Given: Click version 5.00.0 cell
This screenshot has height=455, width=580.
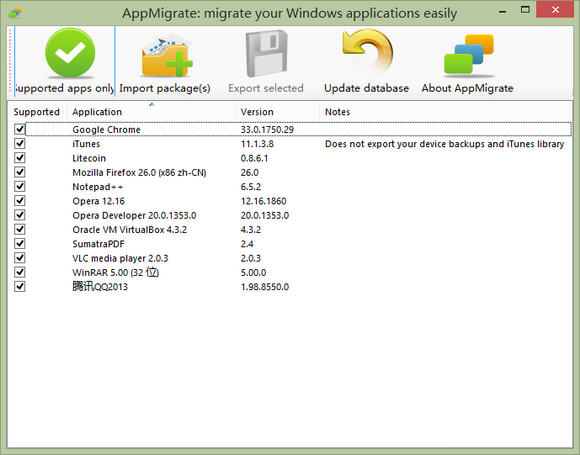Looking at the screenshot, I should (253, 273).
